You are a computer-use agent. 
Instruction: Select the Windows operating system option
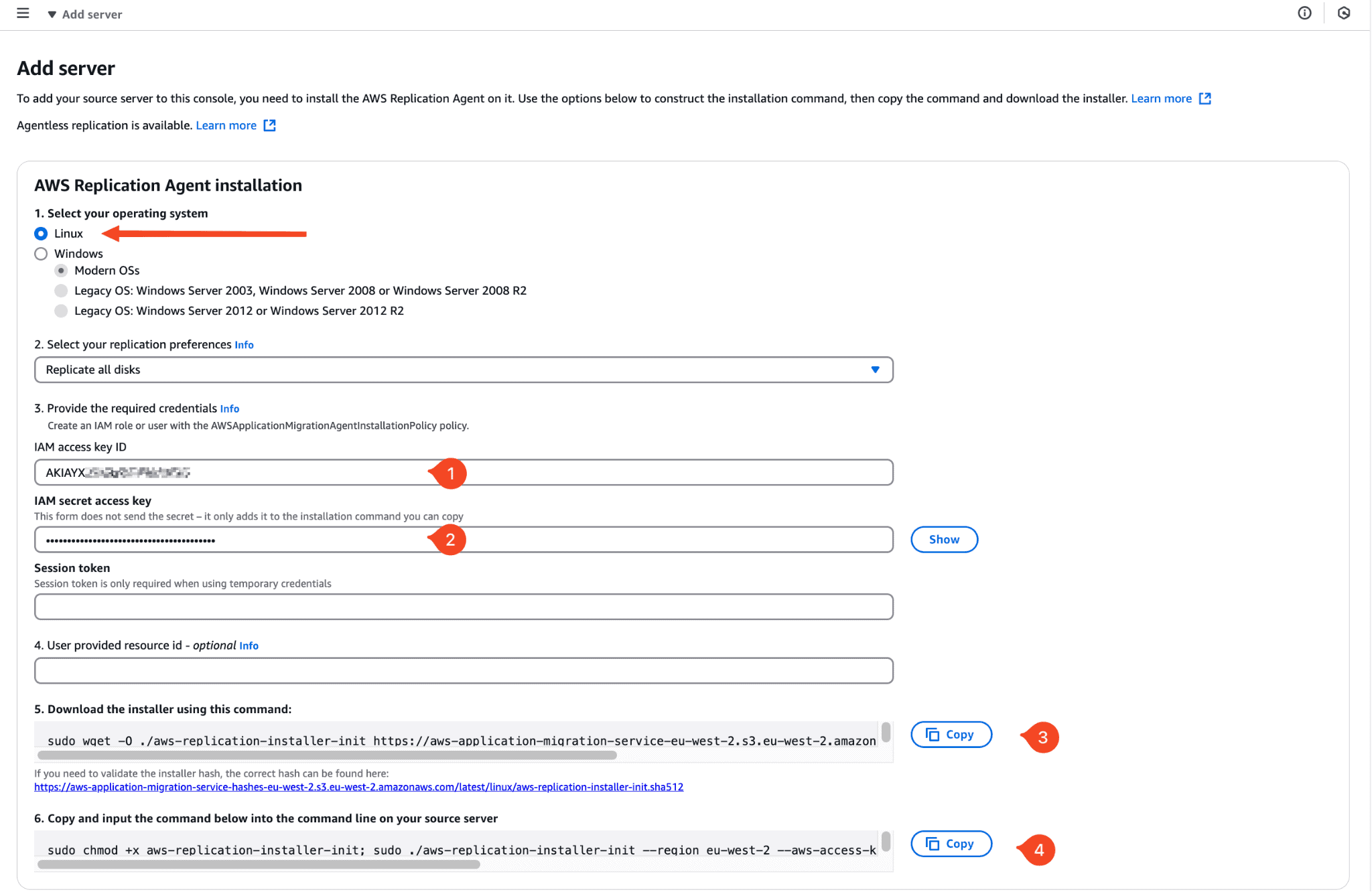41,254
